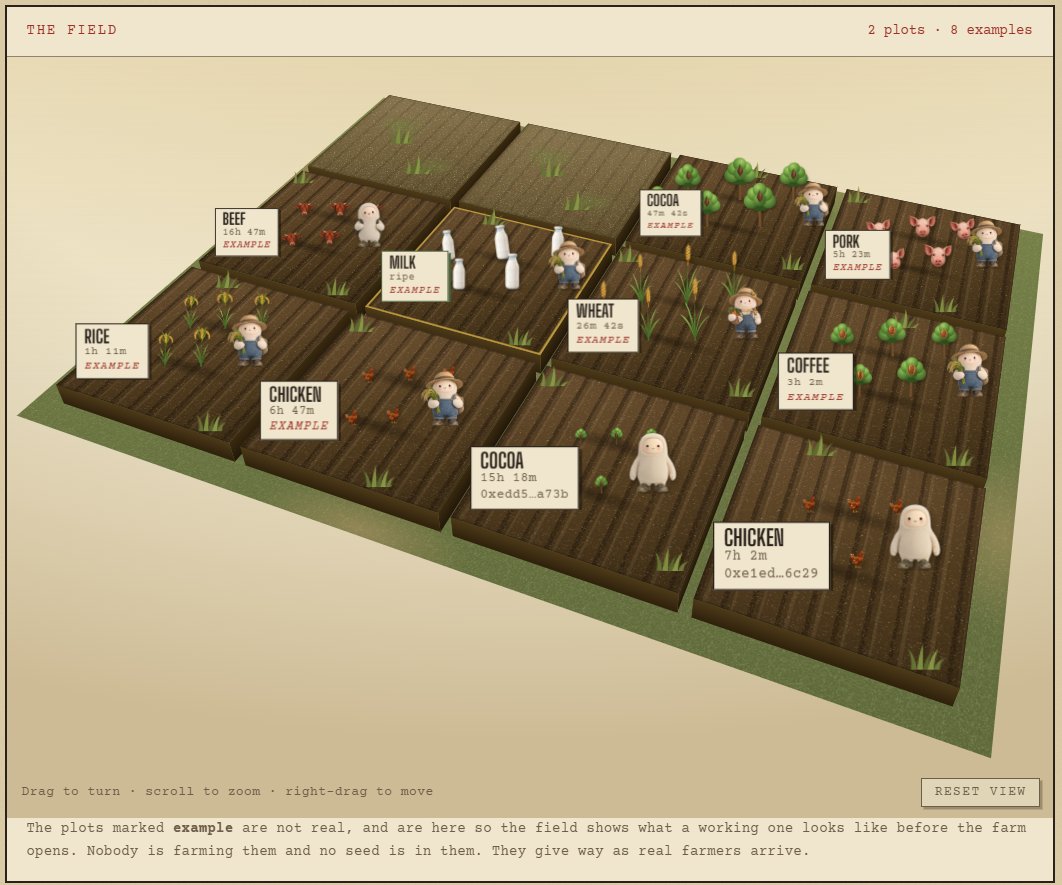Screen dimensions: 1062x885
Task: Click the farmer on the example cocoa plot
Action: [812, 203]
